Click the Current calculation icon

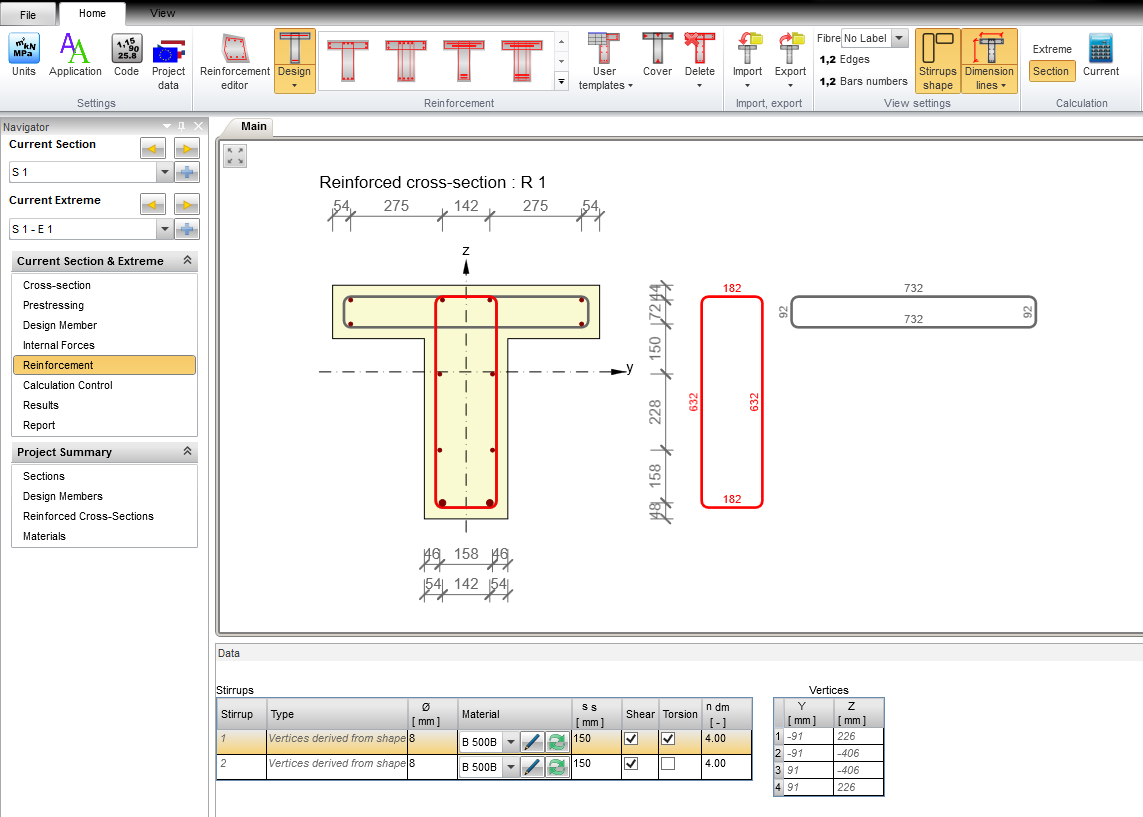(x=1100, y=56)
